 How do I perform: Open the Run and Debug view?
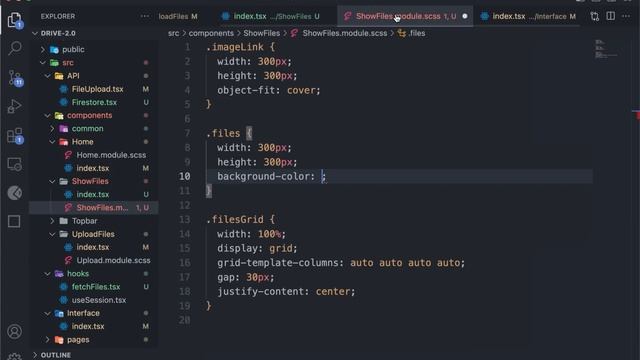(x=14, y=107)
